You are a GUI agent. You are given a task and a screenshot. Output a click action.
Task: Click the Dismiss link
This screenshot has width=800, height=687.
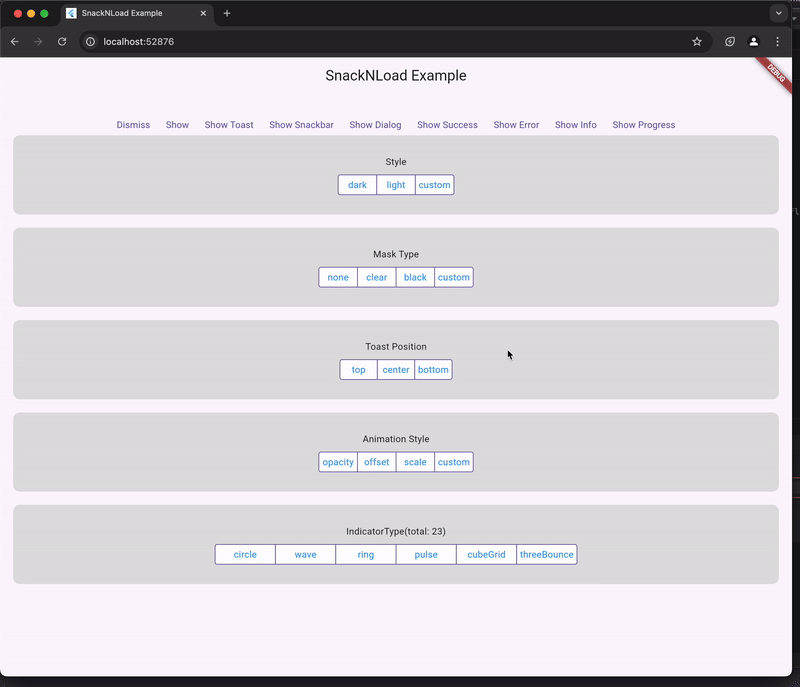tap(133, 124)
